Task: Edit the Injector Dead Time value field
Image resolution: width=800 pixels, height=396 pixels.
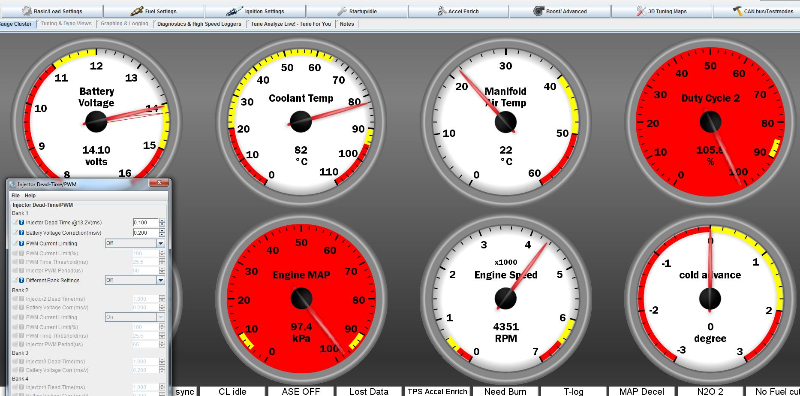Action: tap(145, 222)
